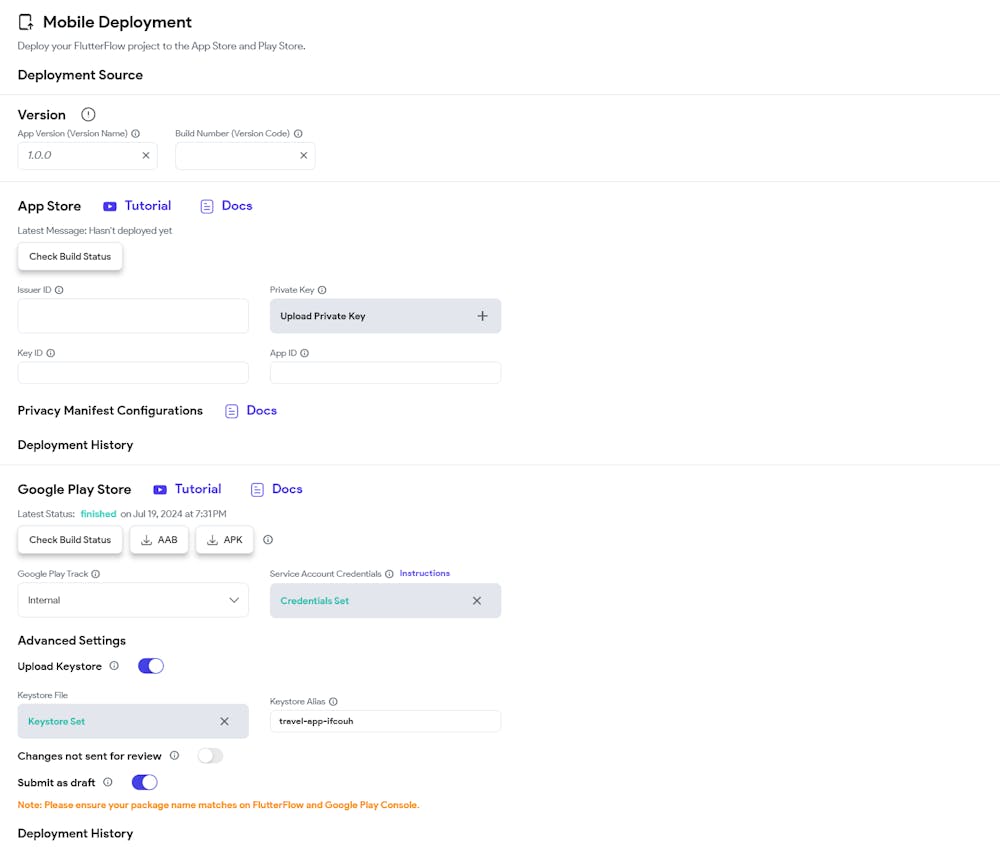1000x851 pixels.
Task: Clear the Credentials Set with its X icon
Action: tap(477, 600)
